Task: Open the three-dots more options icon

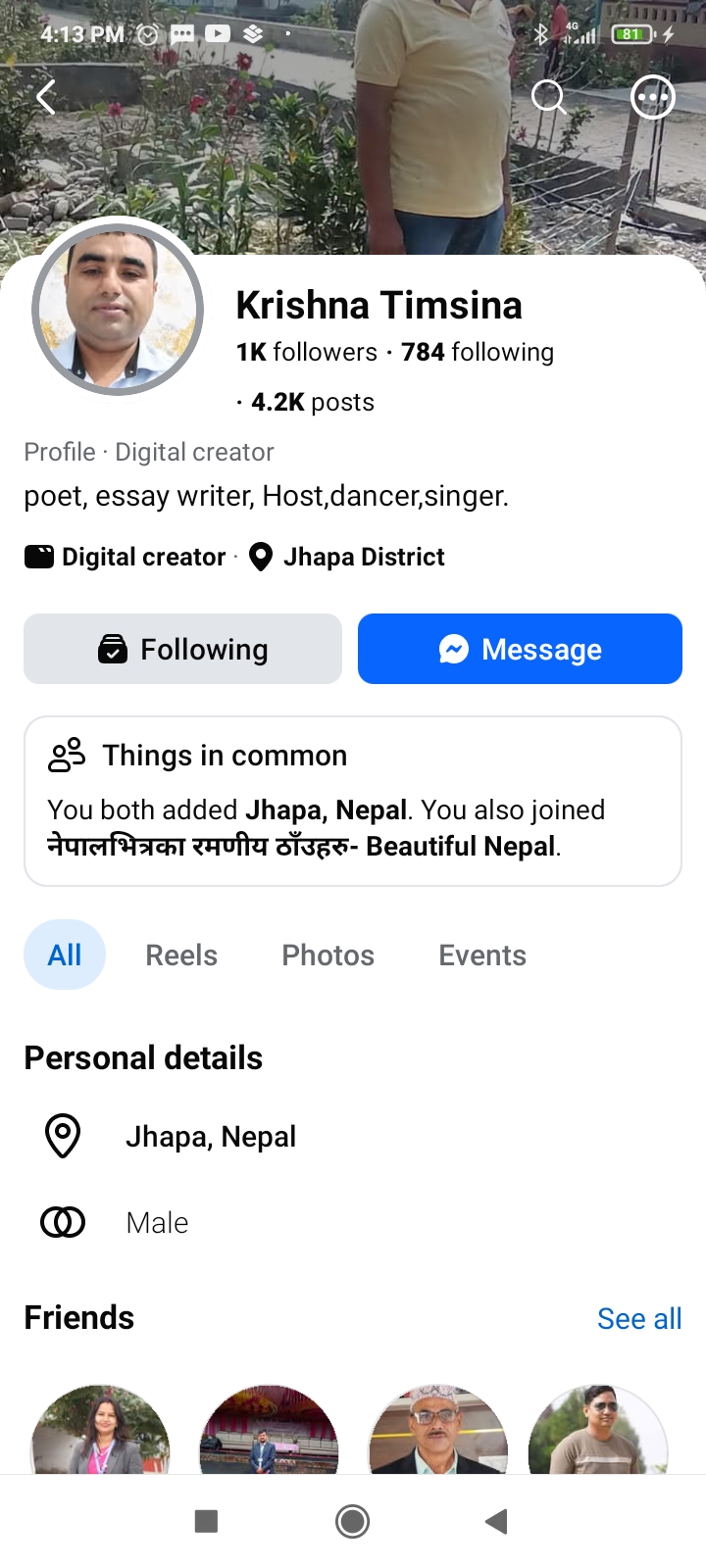Action: point(653,97)
